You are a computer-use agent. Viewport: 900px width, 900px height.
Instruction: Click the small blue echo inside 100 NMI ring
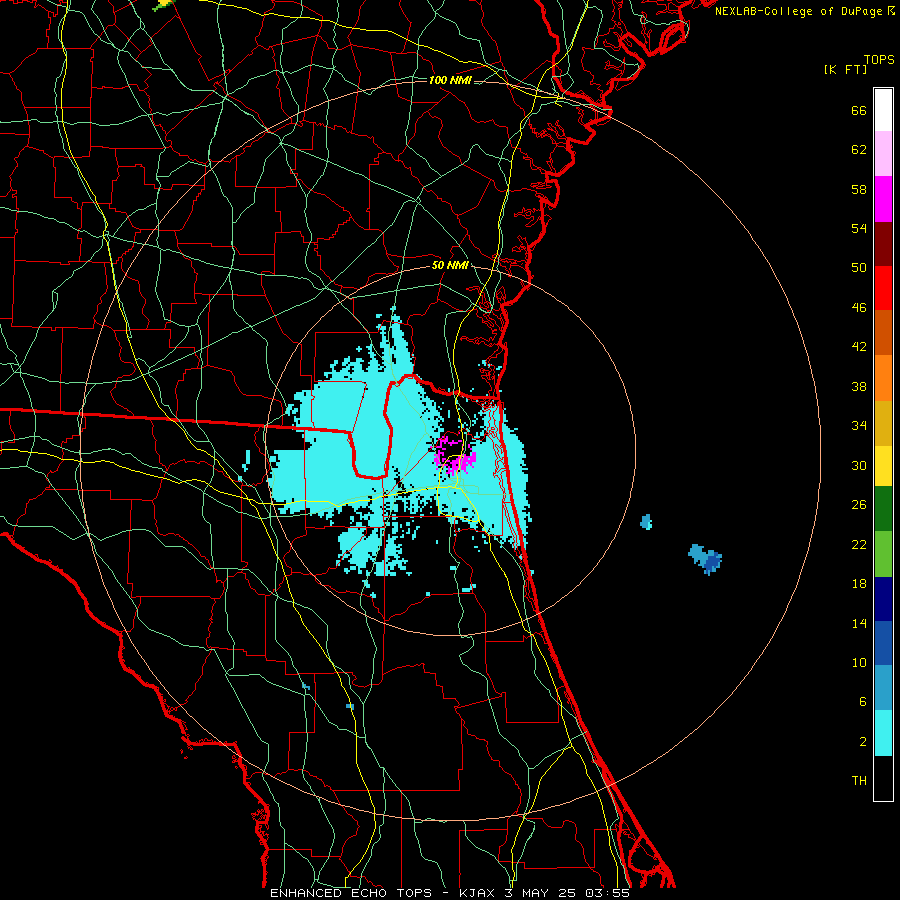coord(646,522)
